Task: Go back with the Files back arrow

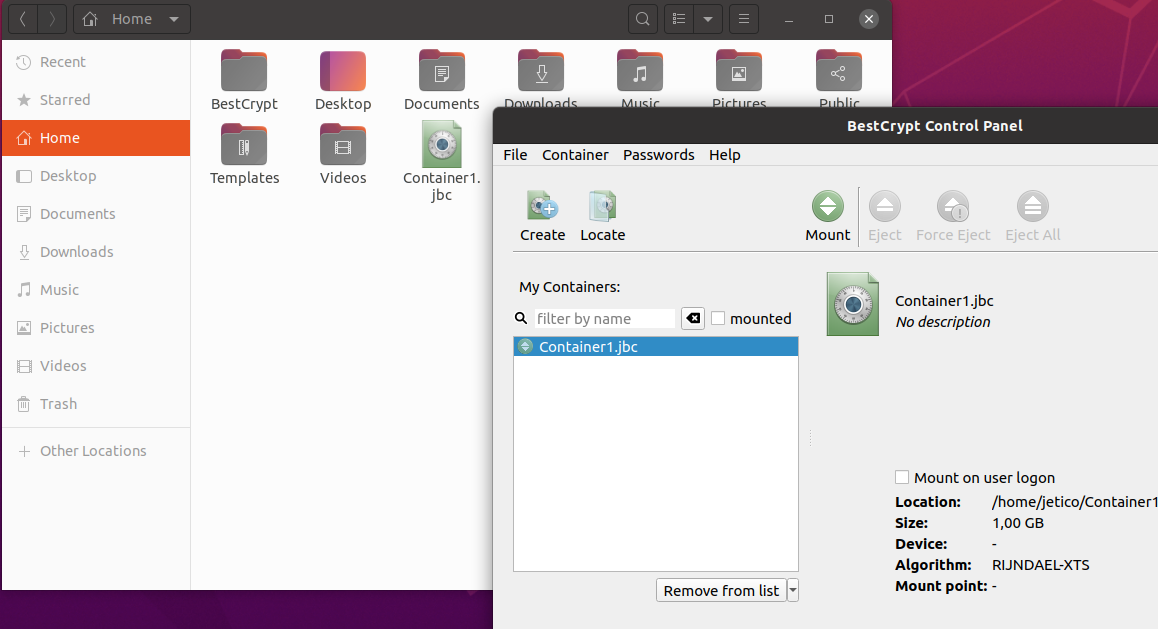Action: 23,19
